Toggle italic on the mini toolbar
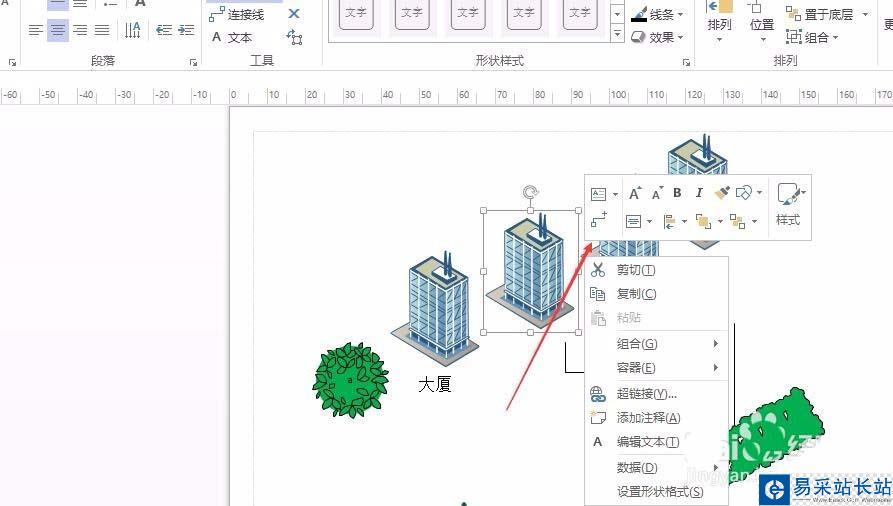Image resolution: width=893 pixels, height=506 pixels. click(699, 193)
